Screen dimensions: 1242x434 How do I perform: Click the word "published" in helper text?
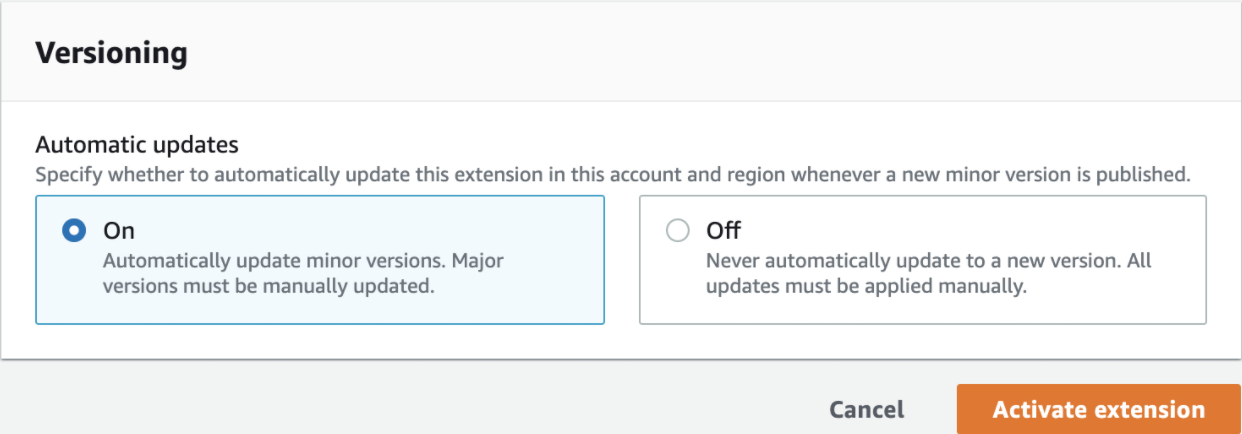click(x=1147, y=174)
